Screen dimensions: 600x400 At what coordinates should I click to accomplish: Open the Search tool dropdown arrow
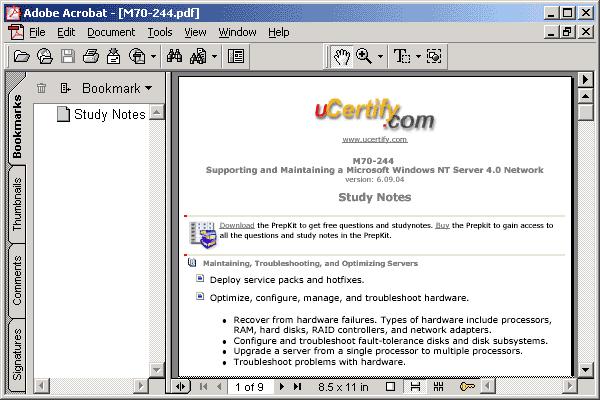point(214,57)
